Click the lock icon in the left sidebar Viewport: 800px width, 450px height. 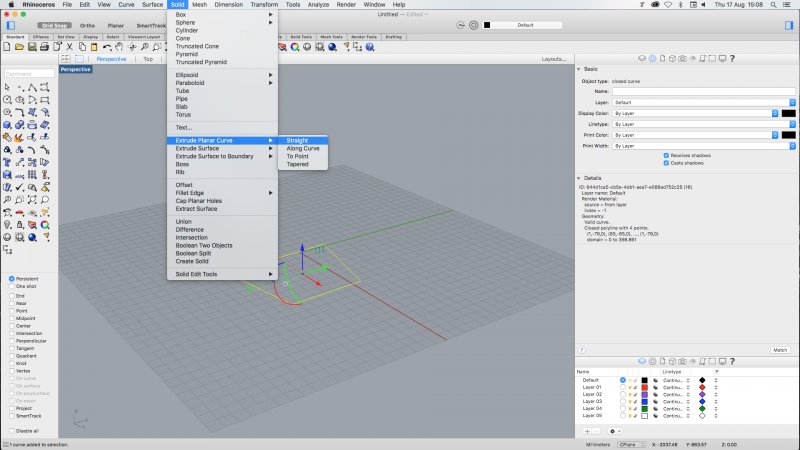pos(19,224)
